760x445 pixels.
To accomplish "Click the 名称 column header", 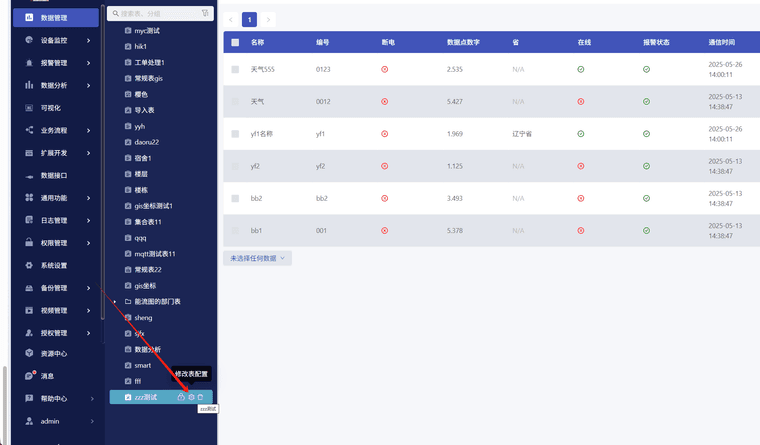I will click(257, 42).
